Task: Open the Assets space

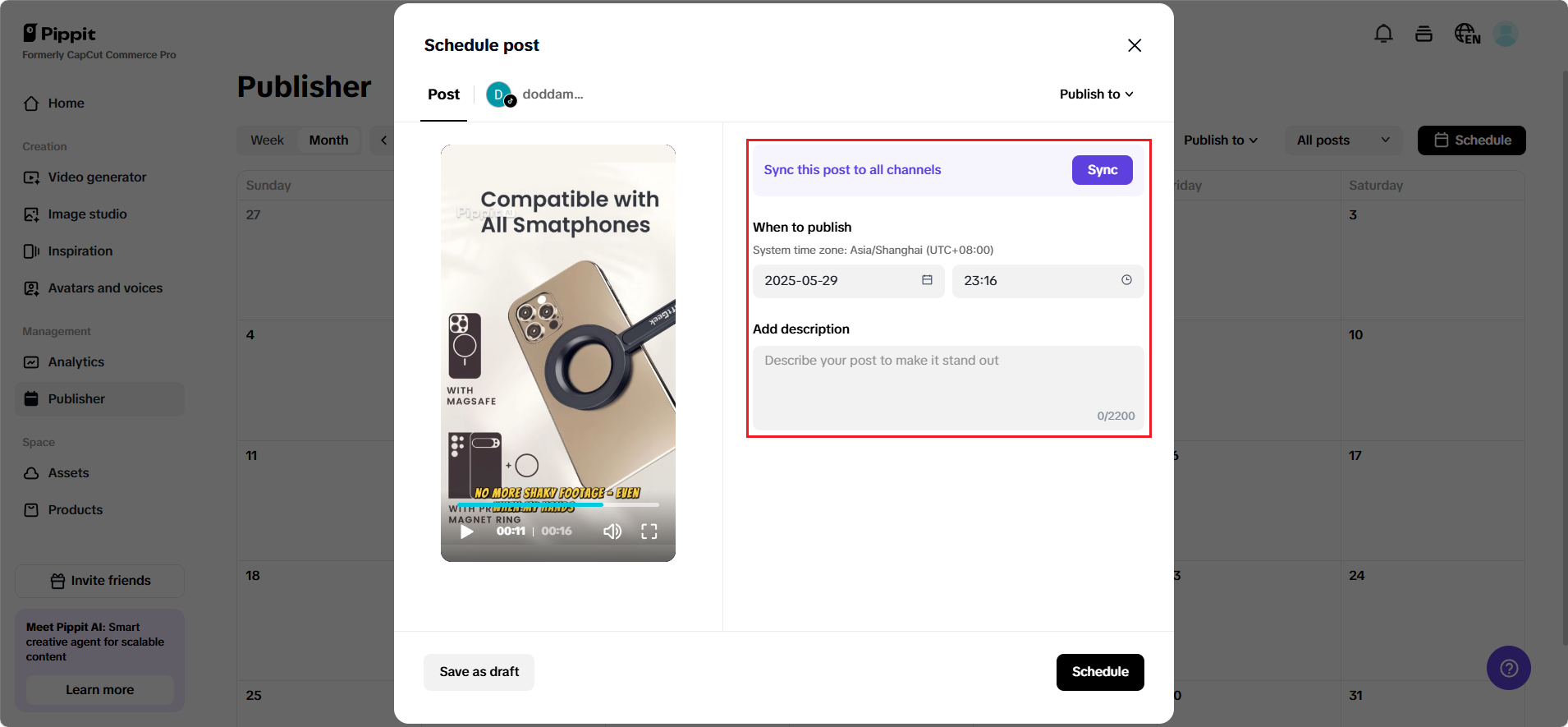Action: 69,472
